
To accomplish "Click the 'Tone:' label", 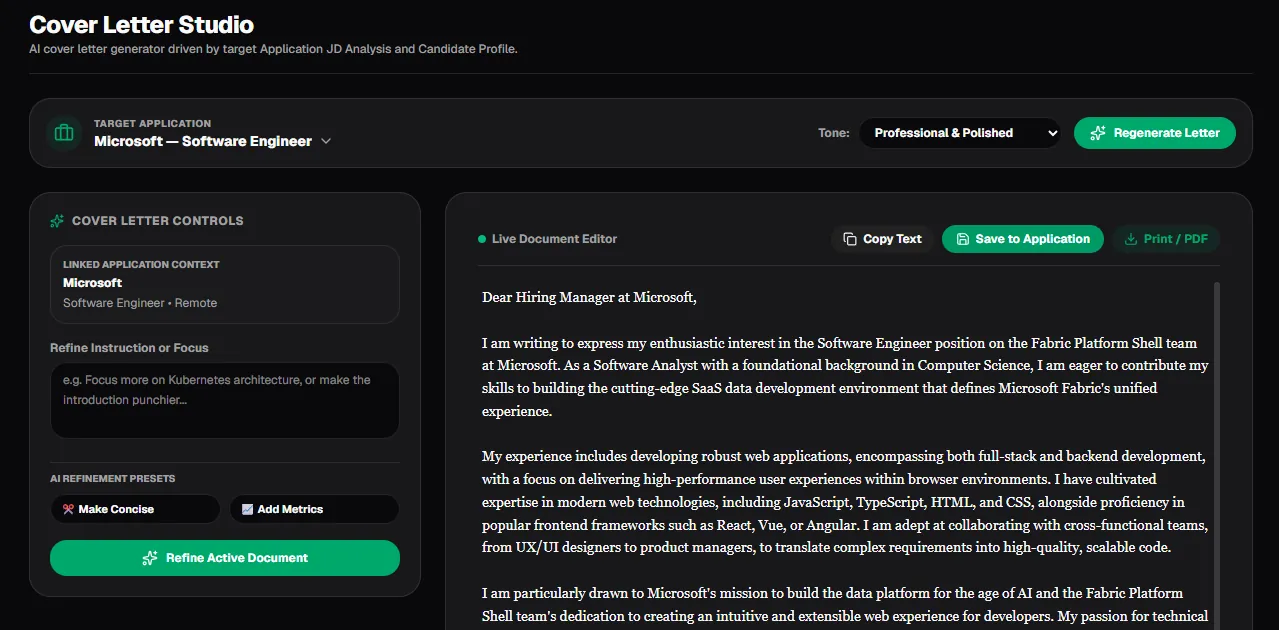I will tap(834, 133).
